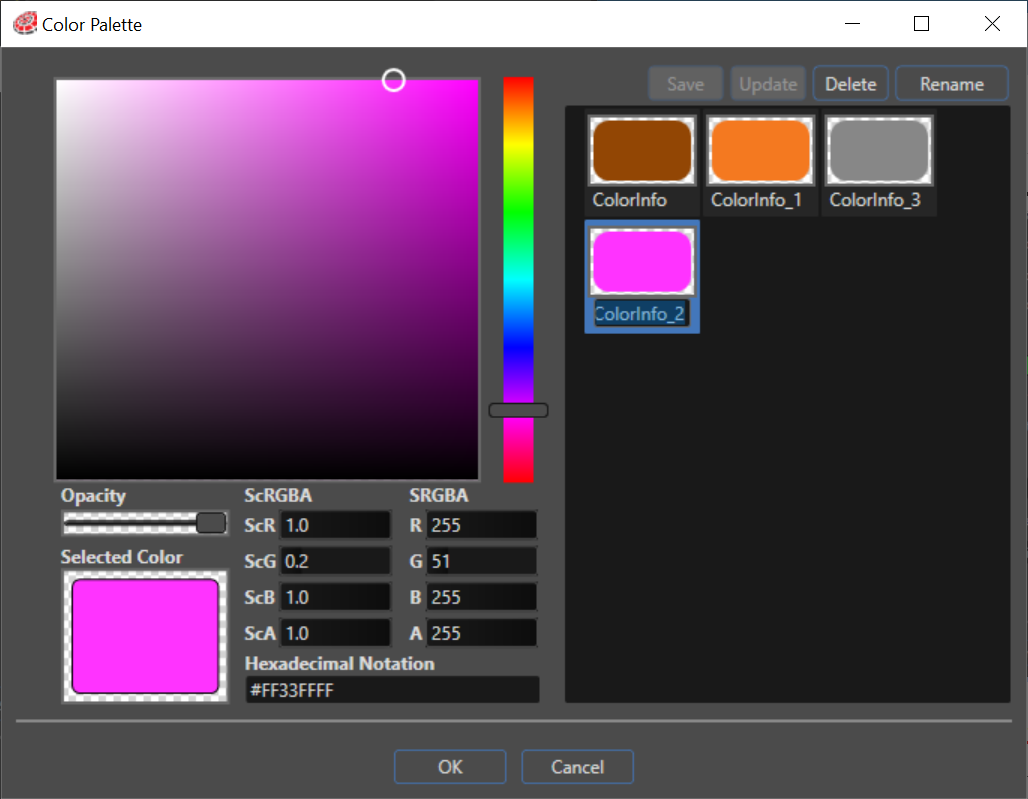Select the gray ColorInfo_3 swatch
Image resolution: width=1028 pixels, height=799 pixels.
tap(879, 151)
